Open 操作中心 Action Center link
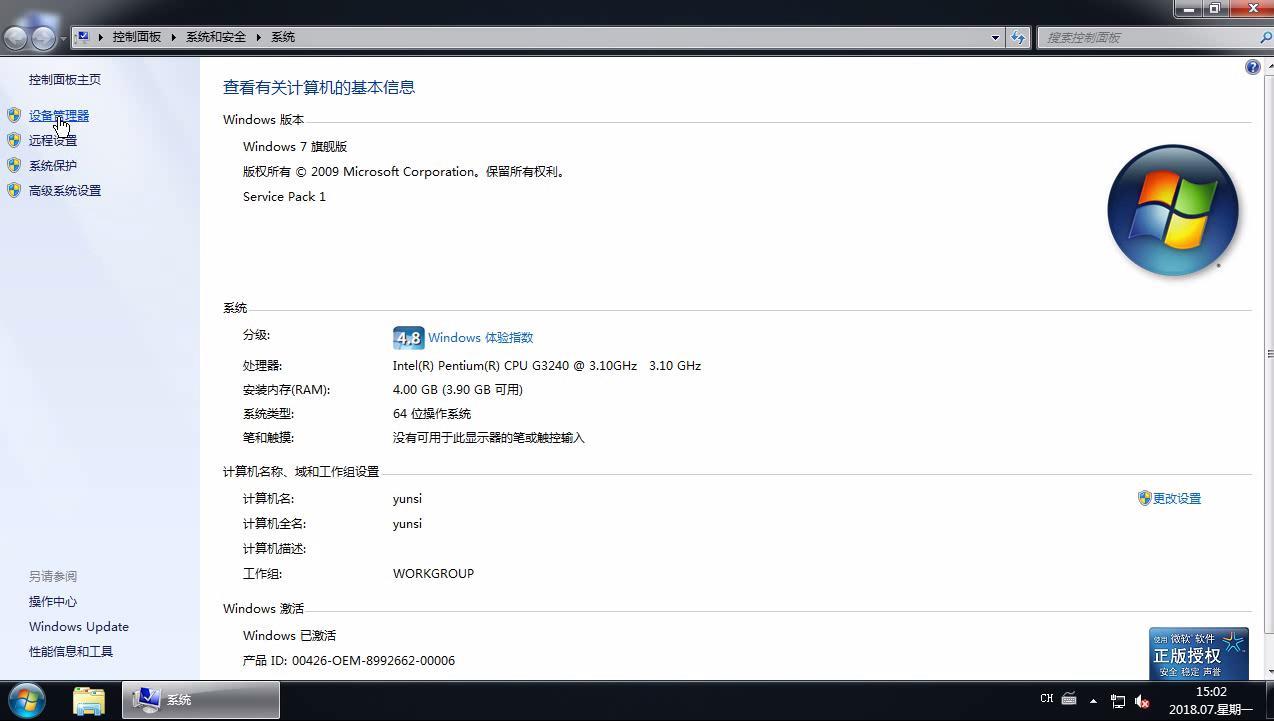 pos(53,602)
